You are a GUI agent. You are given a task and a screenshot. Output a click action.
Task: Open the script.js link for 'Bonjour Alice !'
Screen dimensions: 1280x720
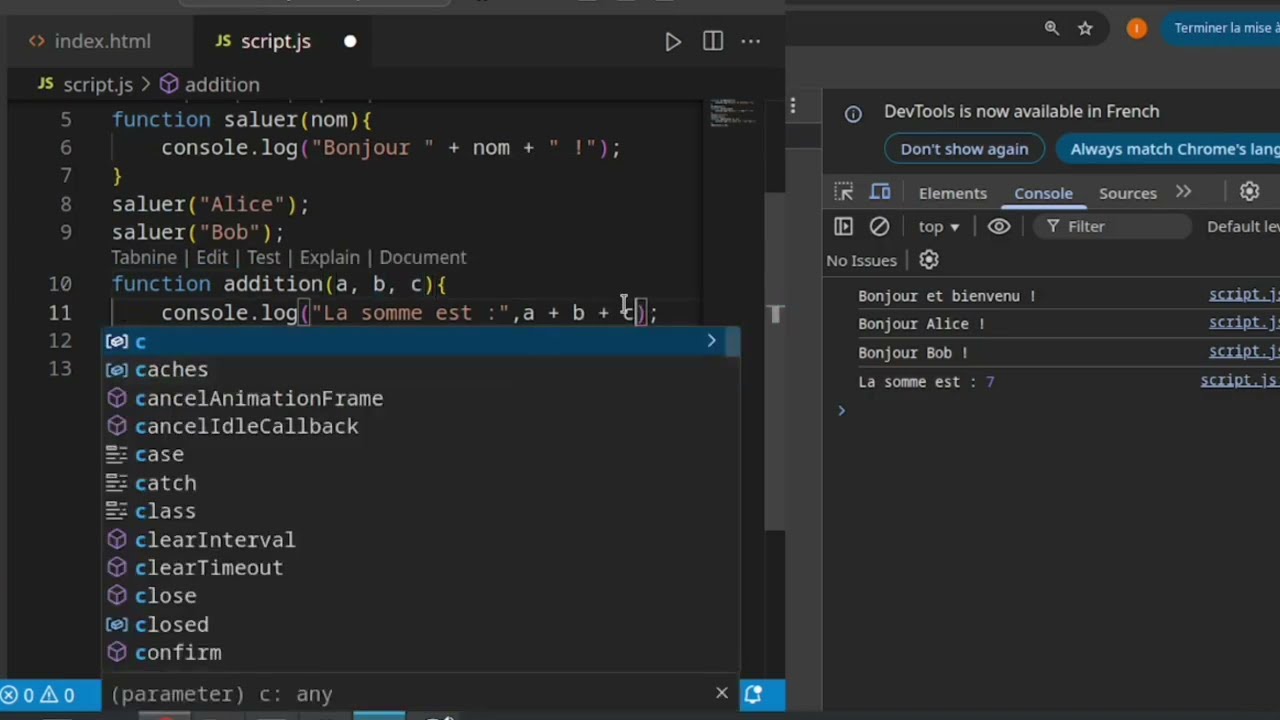[1244, 323]
